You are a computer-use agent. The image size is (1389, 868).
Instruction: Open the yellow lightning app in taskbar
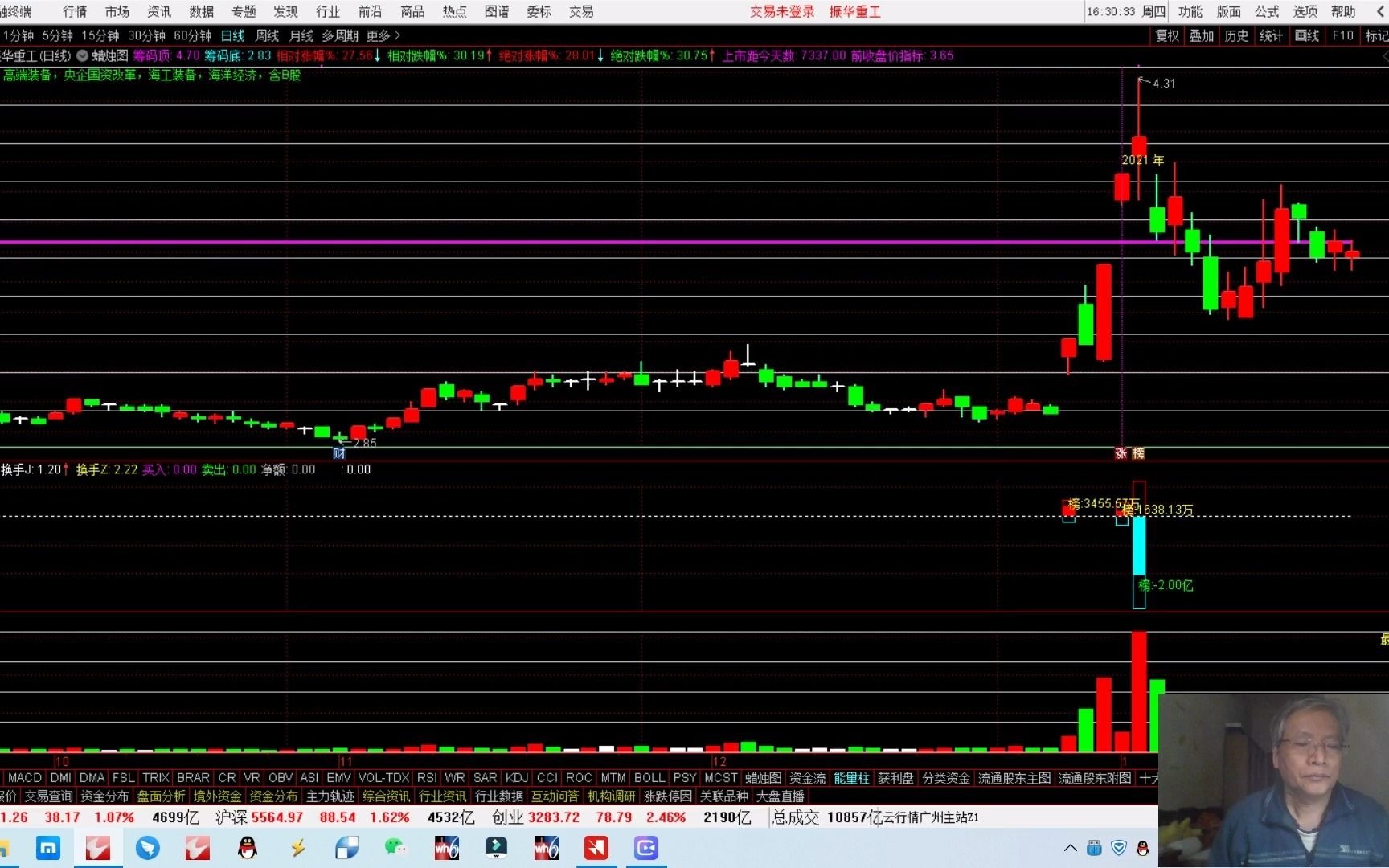pyautogui.click(x=297, y=848)
